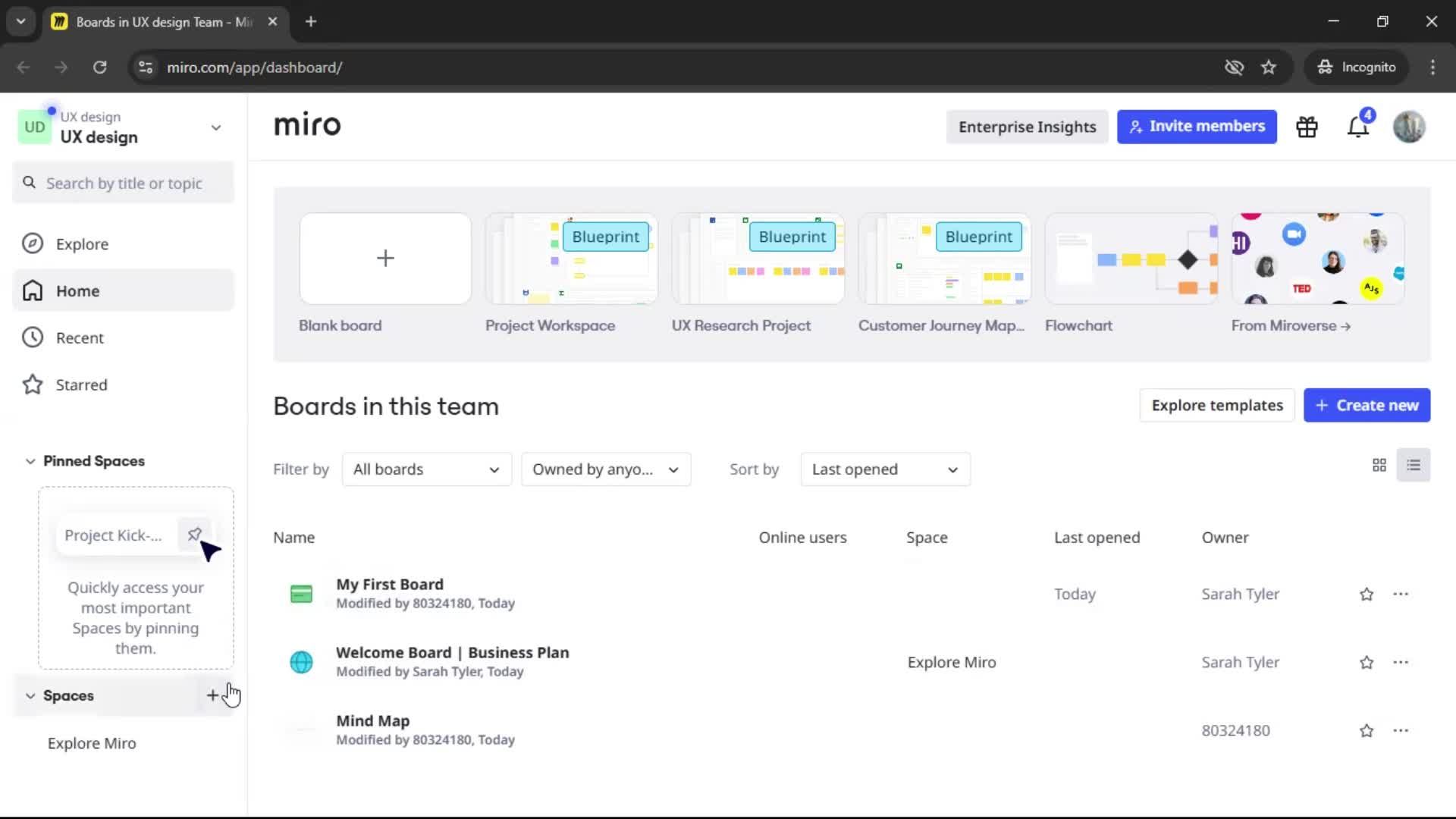Close the Boards in UX design tab

(272, 22)
